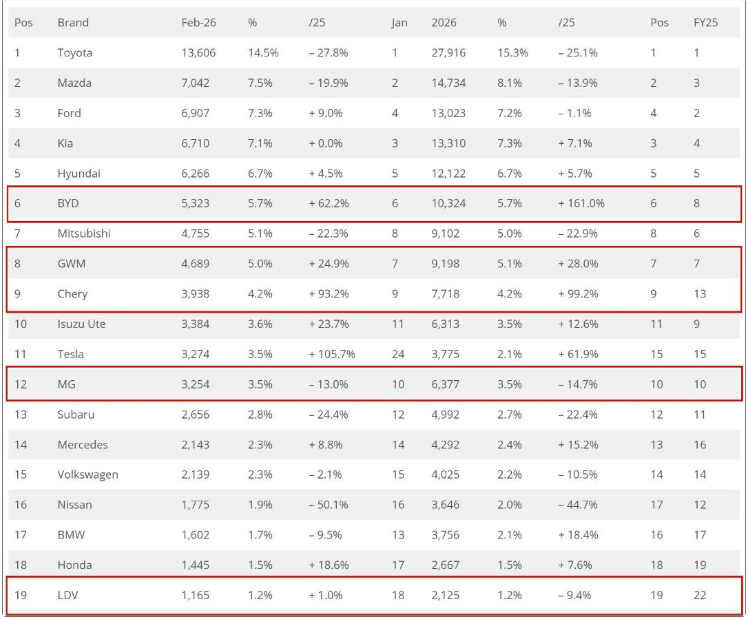This screenshot has height=619, width=749.
Task: Select the BYD row brand cell
Action: coord(71,203)
